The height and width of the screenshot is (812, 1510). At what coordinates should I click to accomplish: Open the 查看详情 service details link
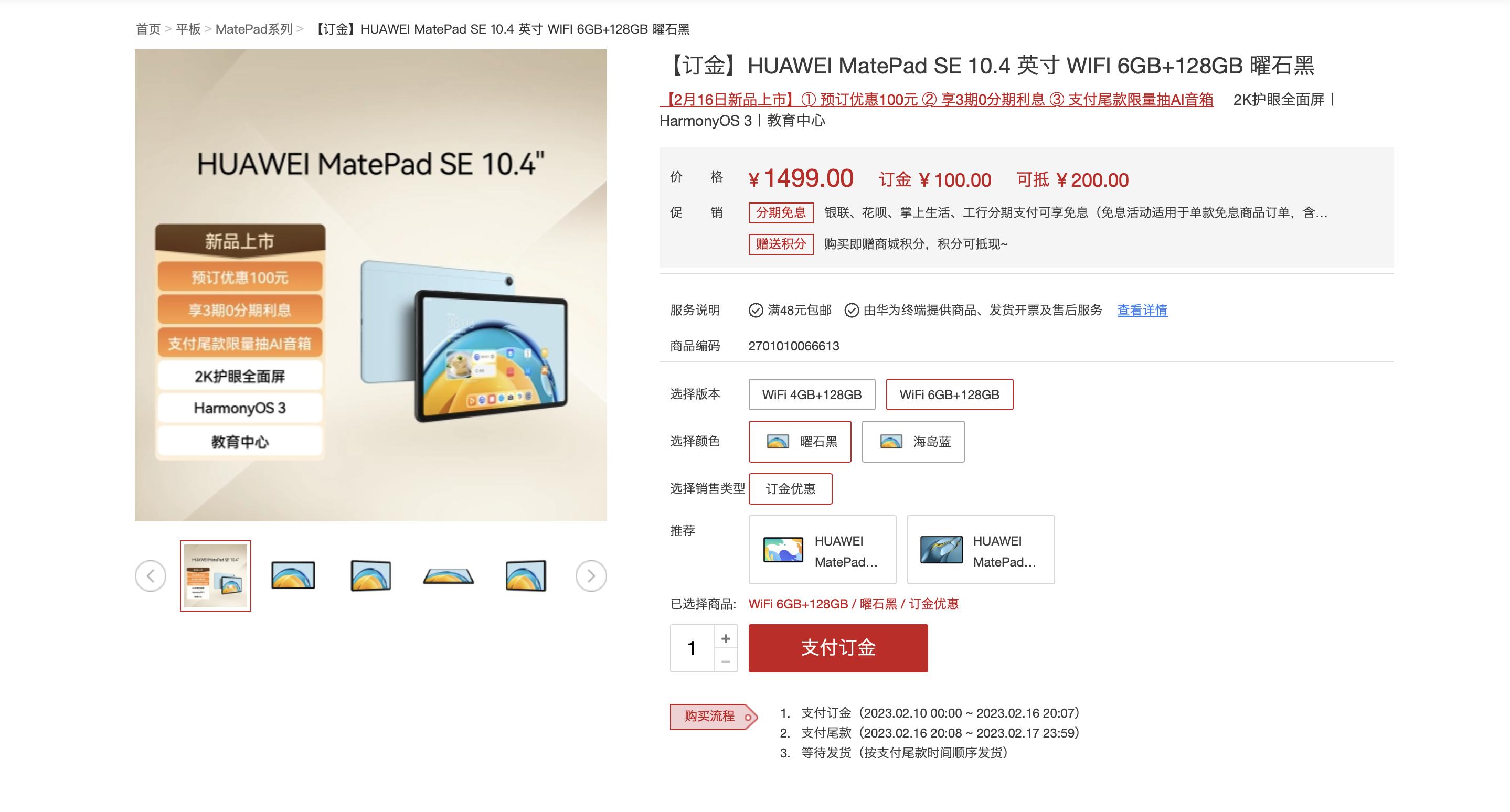pos(1142,310)
